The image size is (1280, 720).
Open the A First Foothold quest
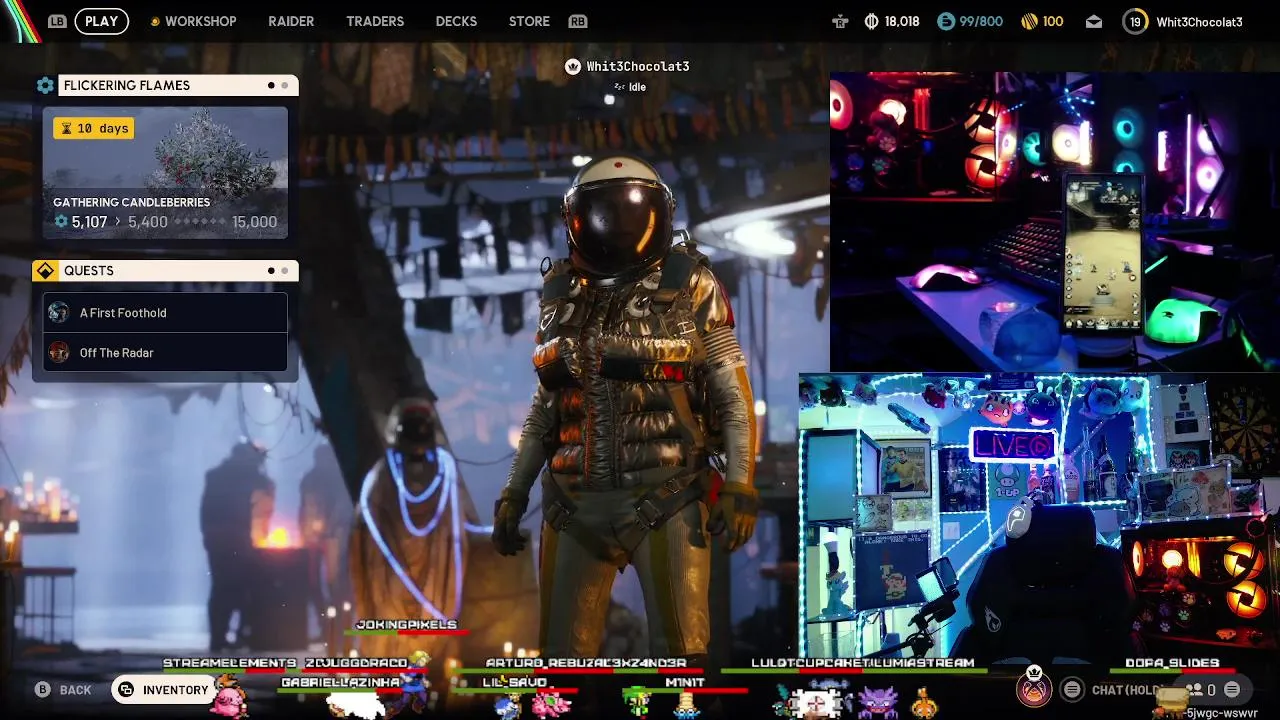coord(165,313)
